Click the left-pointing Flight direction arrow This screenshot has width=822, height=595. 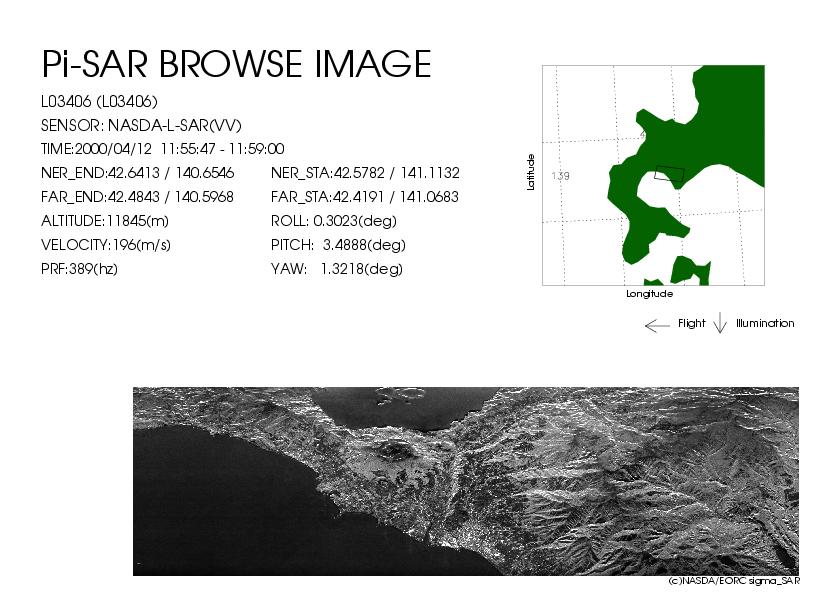(x=657, y=326)
